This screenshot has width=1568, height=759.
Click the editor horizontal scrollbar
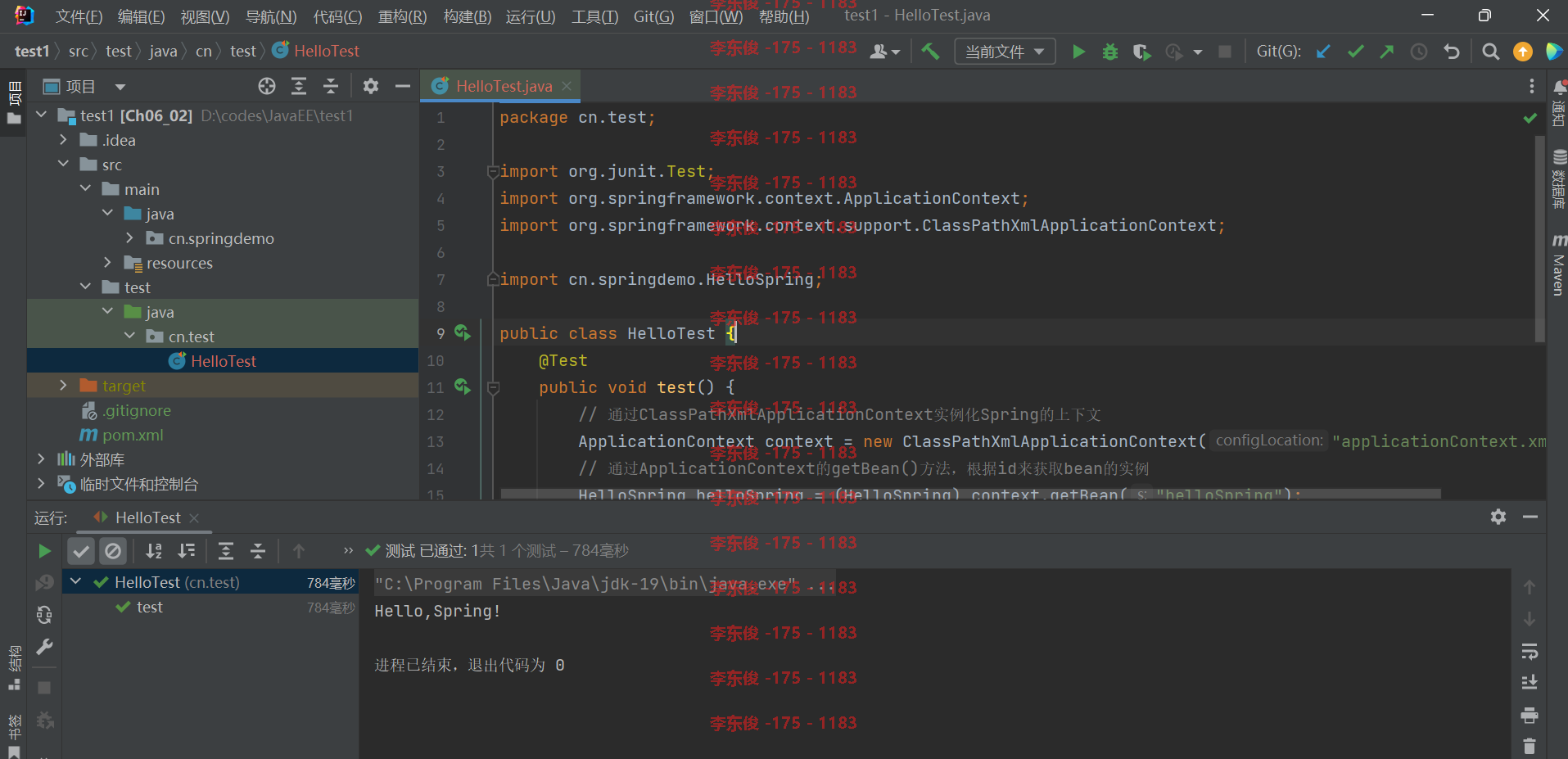[x=971, y=494]
